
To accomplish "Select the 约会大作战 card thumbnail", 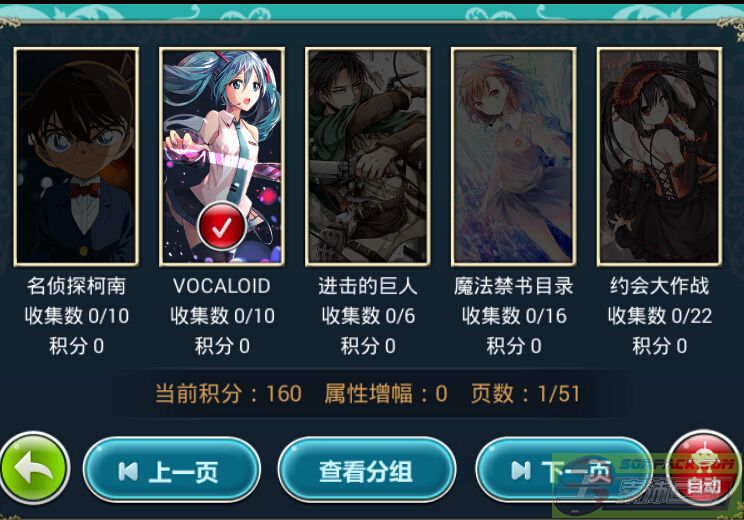I will 660,156.
